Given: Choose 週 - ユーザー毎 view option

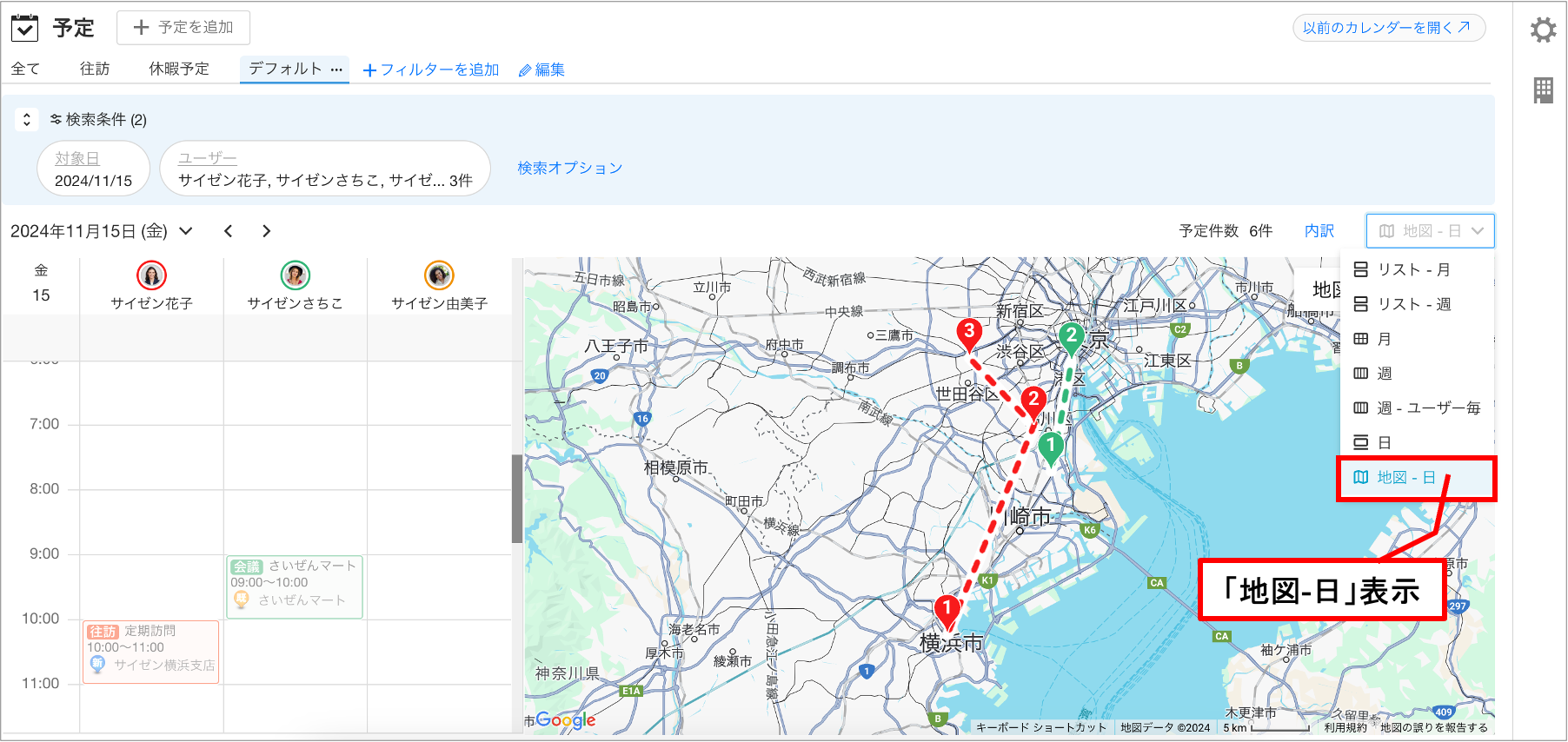Looking at the screenshot, I should pos(1417,408).
